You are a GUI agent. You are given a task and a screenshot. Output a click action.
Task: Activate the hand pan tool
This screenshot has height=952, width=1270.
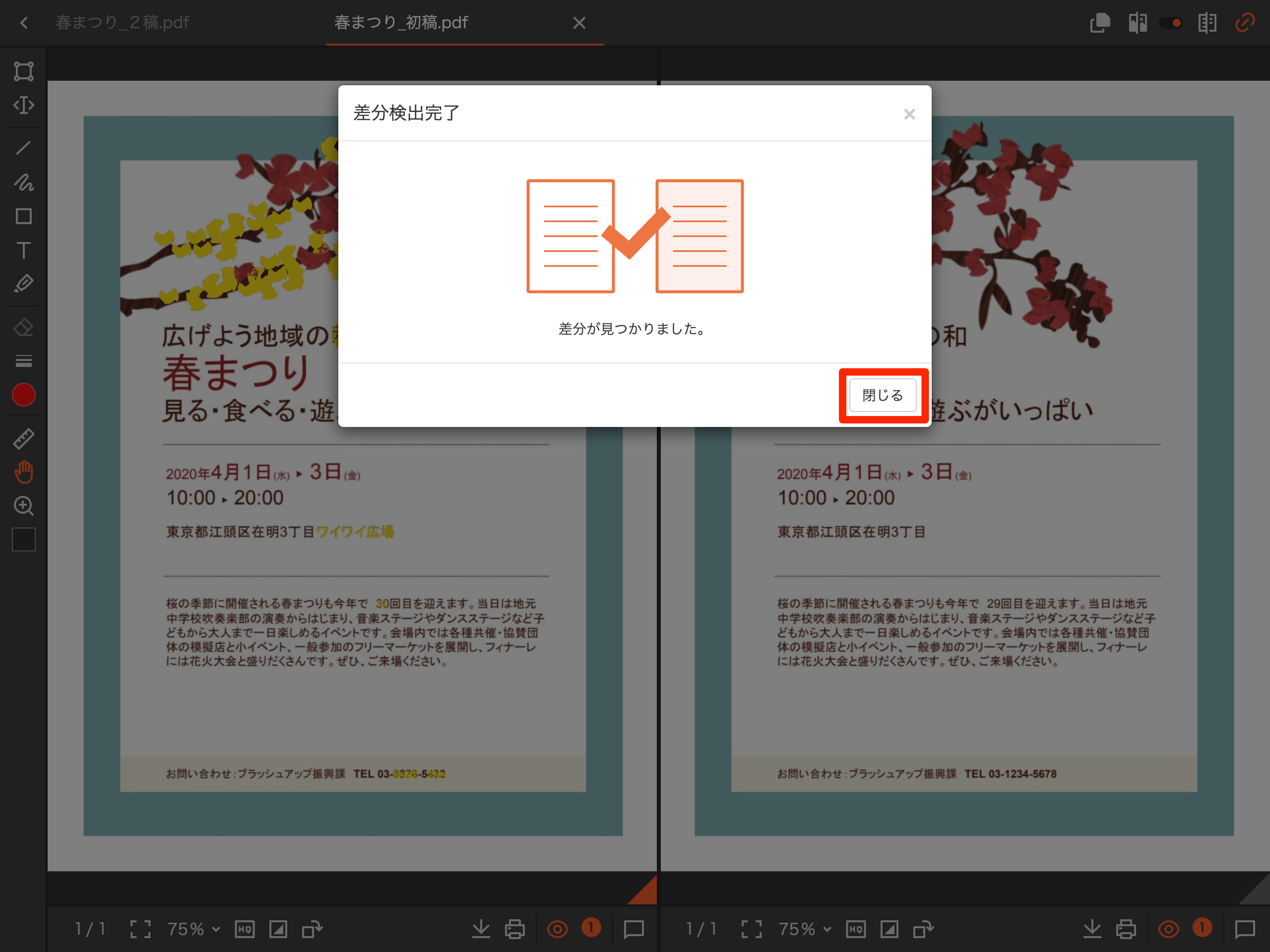[x=23, y=472]
